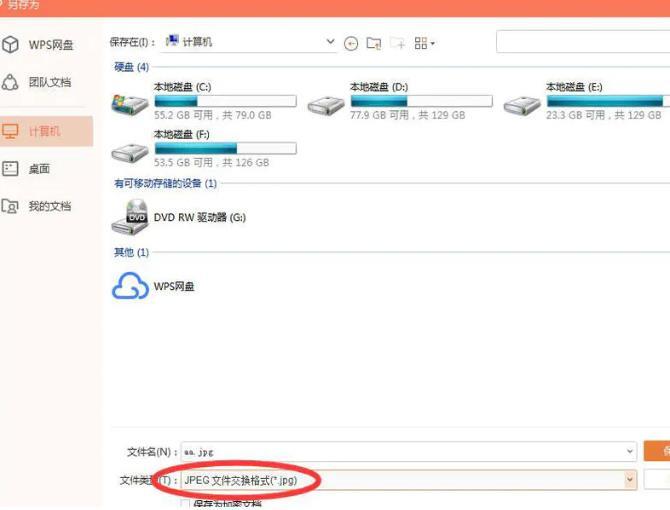
Task: Open 我的文档 in the sidebar
Action: 39,206
